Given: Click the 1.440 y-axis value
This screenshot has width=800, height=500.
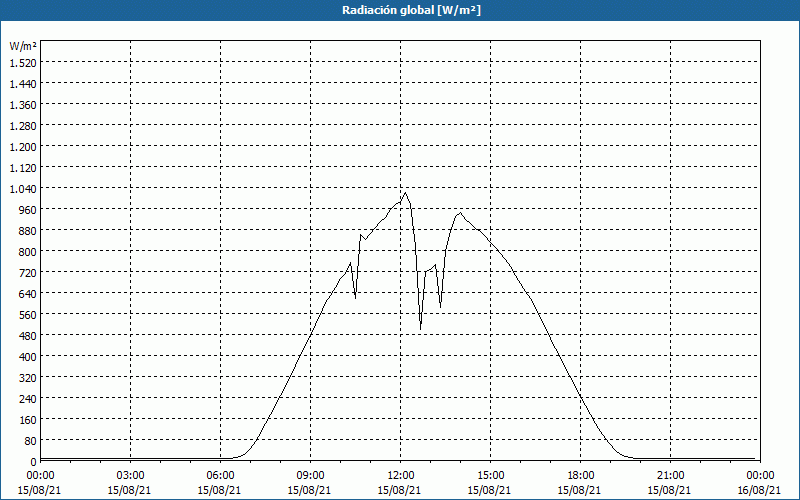Looking at the screenshot, I should [x=23, y=84].
